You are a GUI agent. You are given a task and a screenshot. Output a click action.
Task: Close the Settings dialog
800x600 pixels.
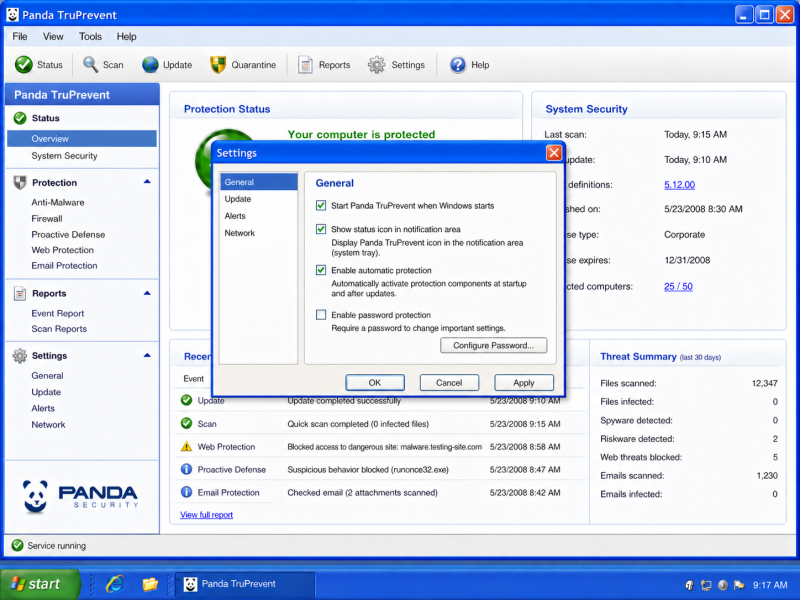[x=554, y=153]
